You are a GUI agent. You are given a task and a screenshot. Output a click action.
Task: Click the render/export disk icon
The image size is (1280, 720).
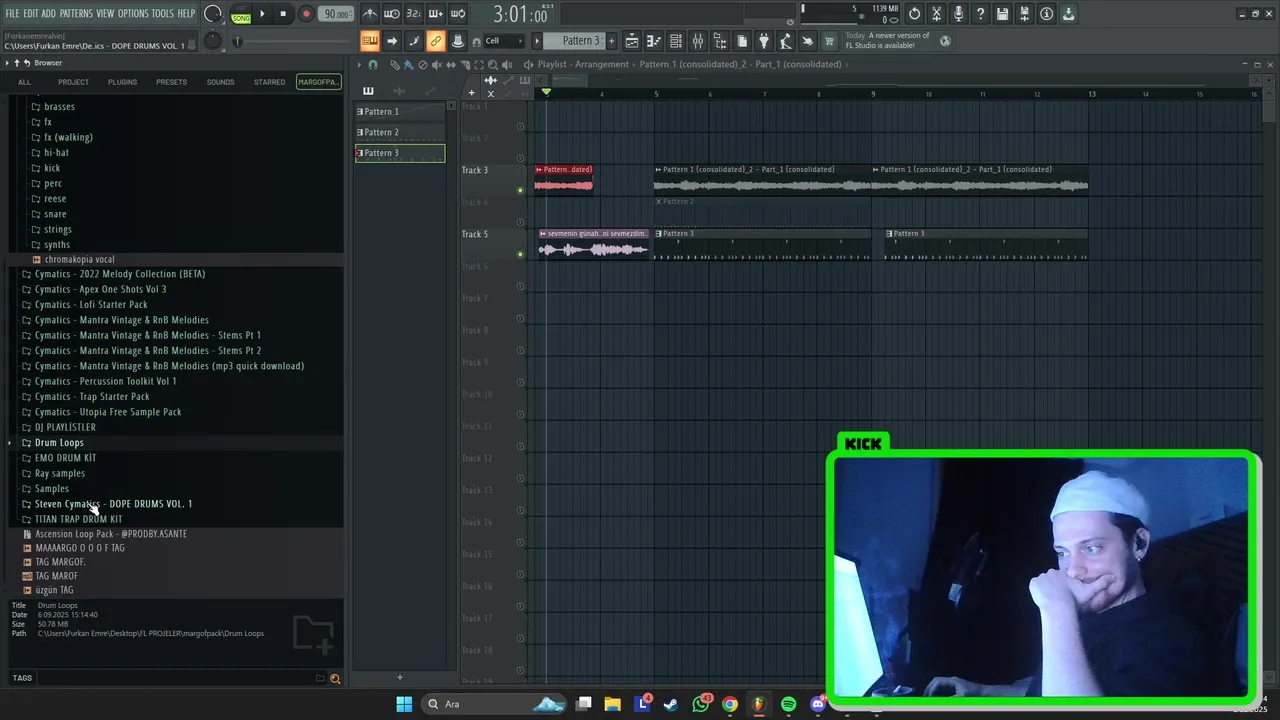(x=1024, y=14)
